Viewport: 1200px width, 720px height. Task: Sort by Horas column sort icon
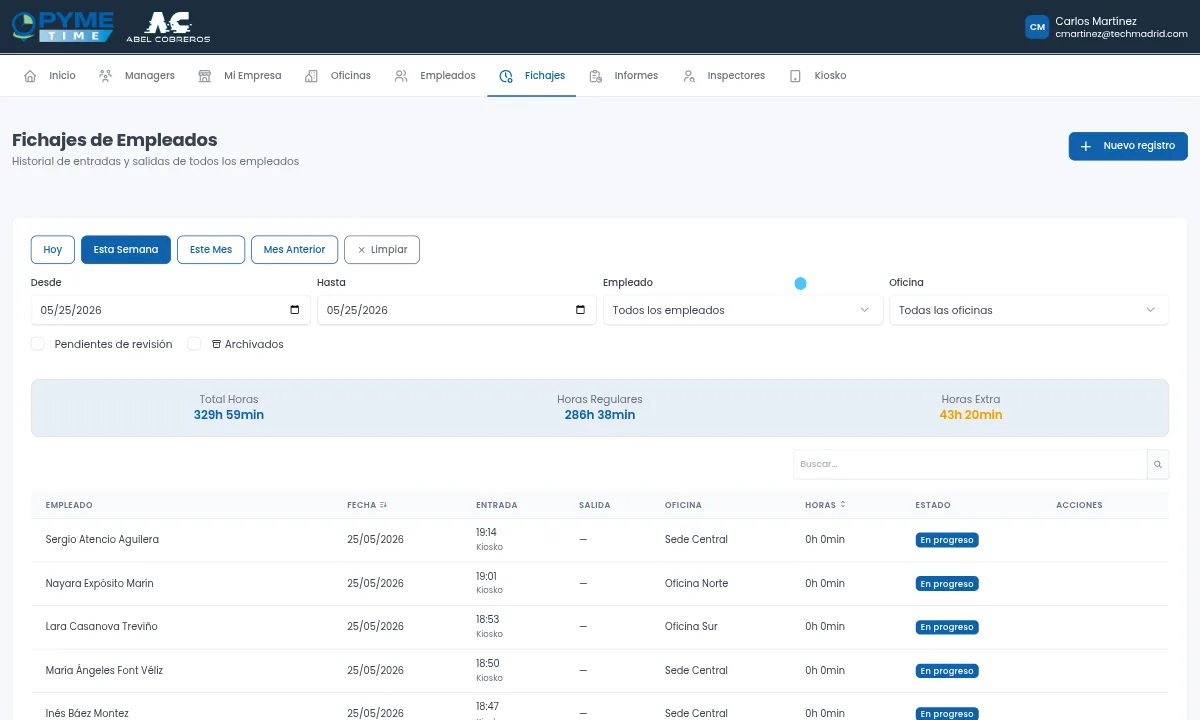[x=843, y=505]
